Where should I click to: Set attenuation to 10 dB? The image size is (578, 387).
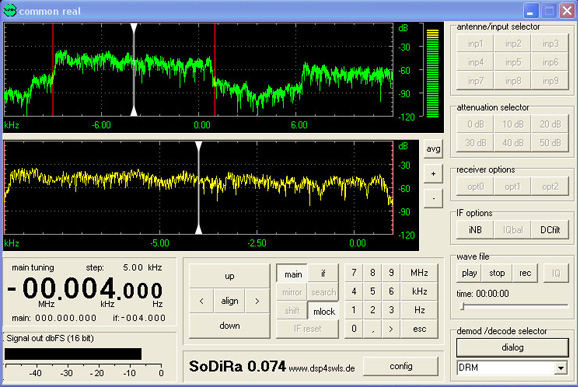coord(513,124)
